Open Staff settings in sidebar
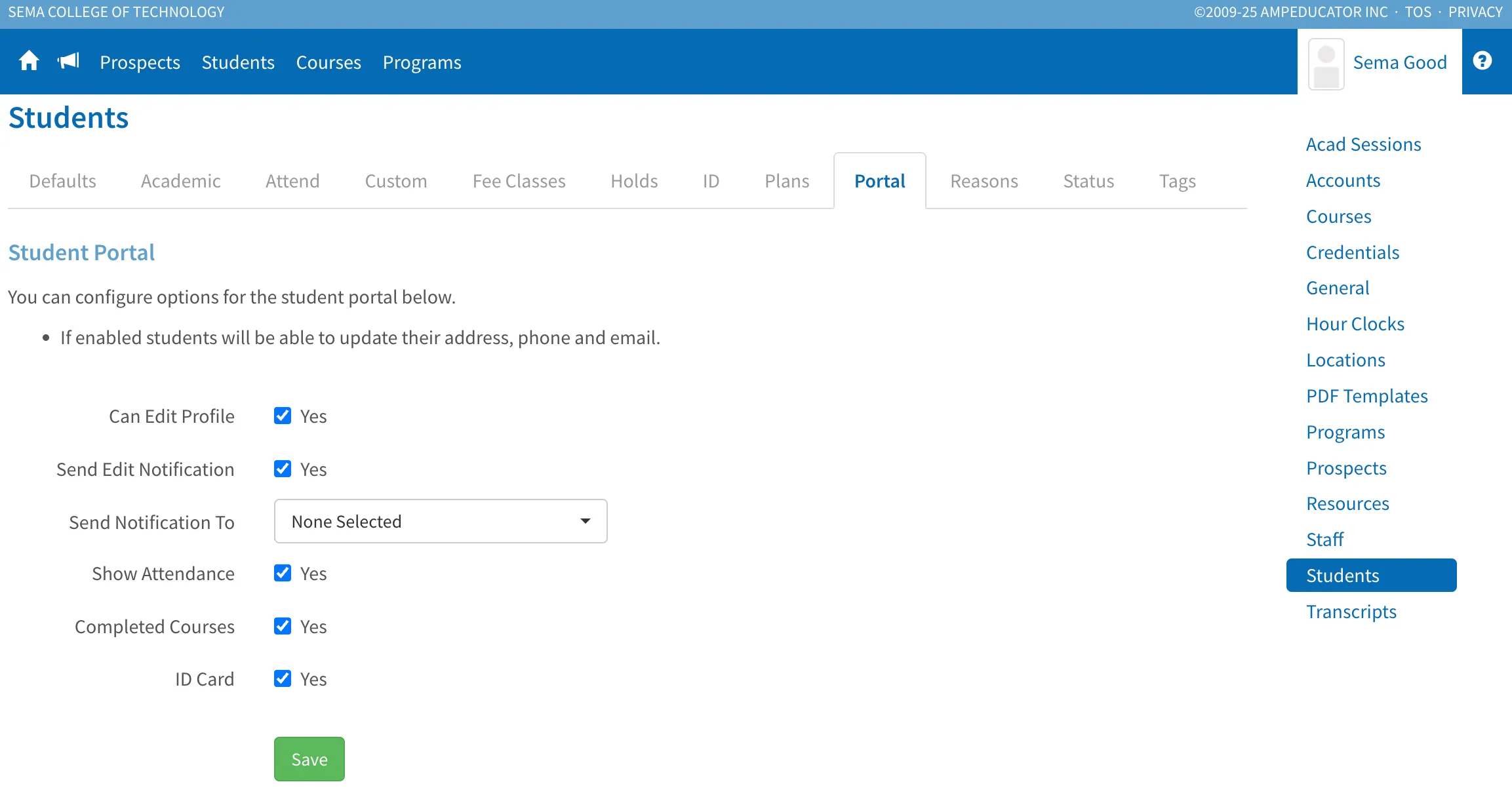Screen dimensions: 1512x801 pos(1324,539)
